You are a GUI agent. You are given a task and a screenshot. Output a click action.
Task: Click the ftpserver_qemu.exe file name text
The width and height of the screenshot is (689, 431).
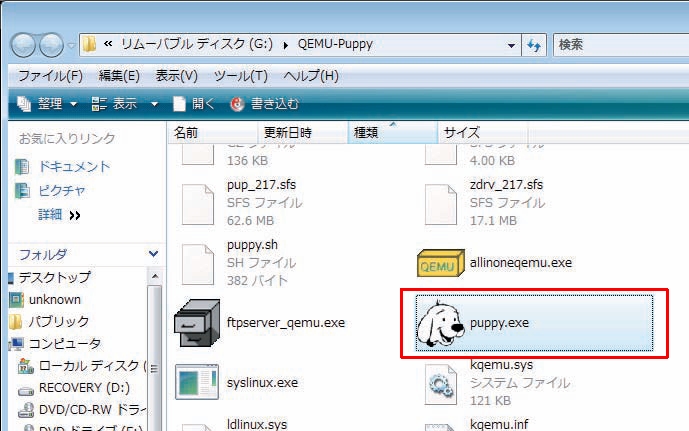[x=286, y=323]
